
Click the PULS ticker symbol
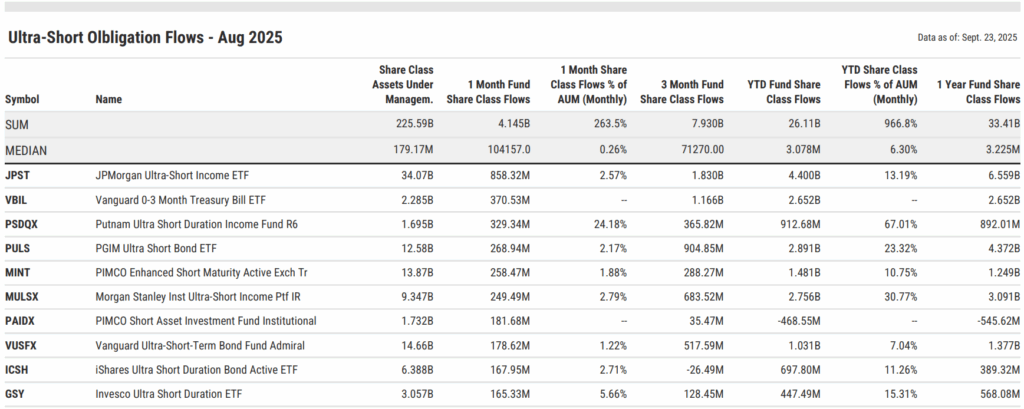pos(18,248)
